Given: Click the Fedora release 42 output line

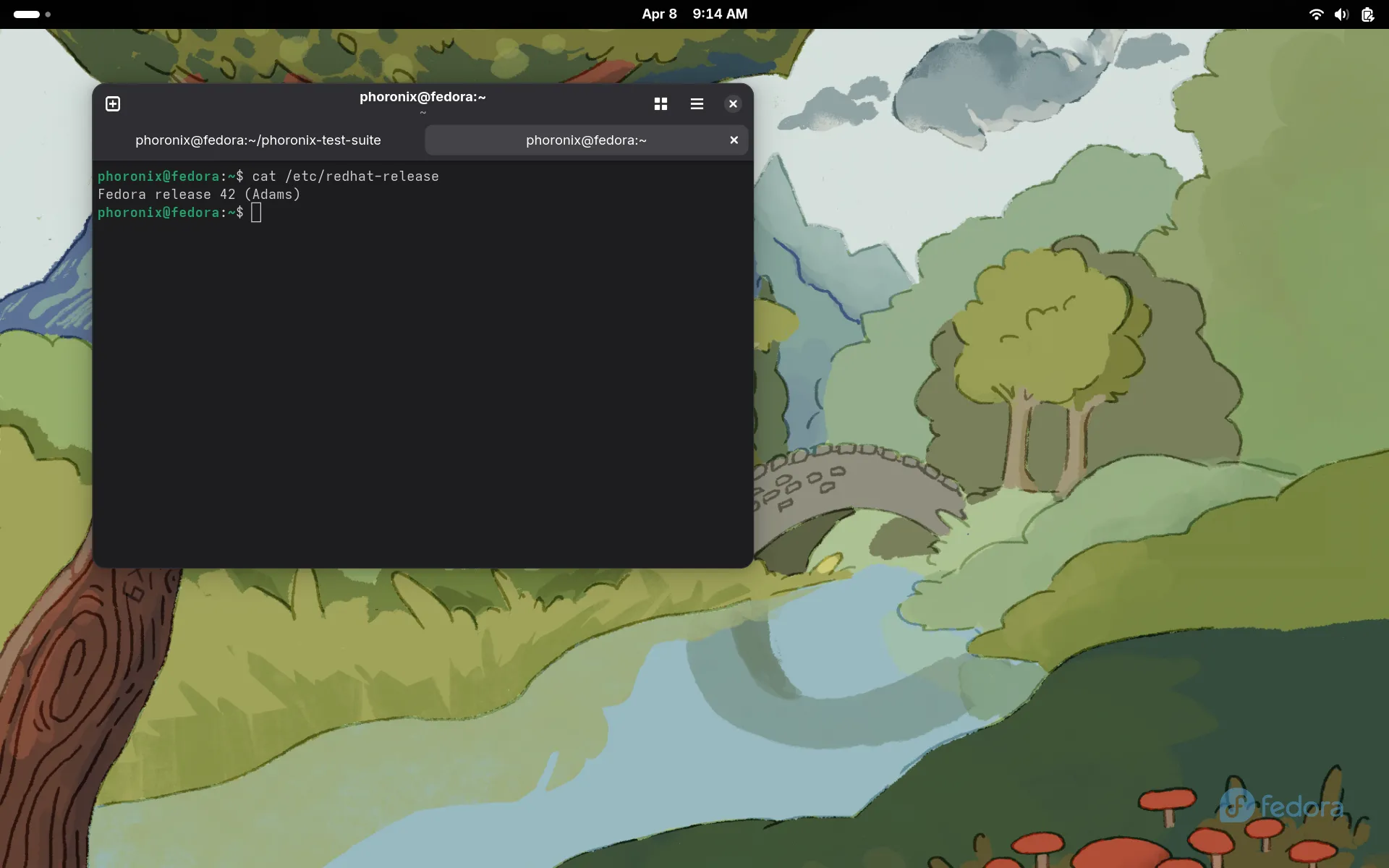Looking at the screenshot, I should pos(199,195).
